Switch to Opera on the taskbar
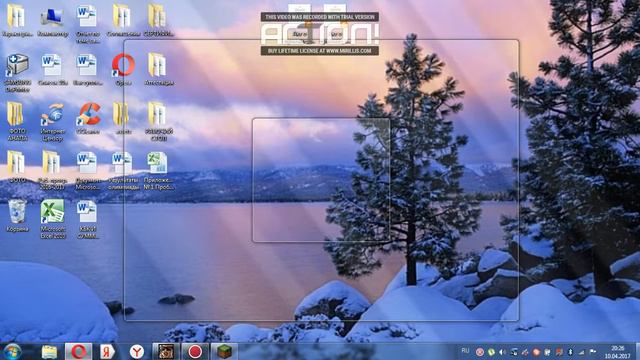The height and width of the screenshot is (360, 640). coord(78,351)
